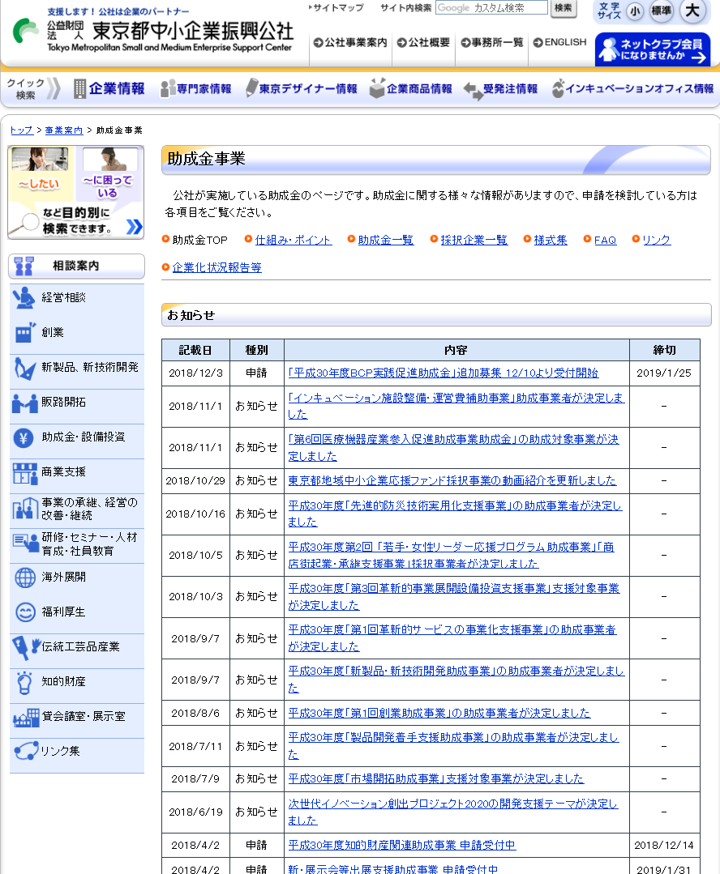Open the 採択企業一覧 tab link
This screenshot has height=874, width=720.
click(x=474, y=240)
